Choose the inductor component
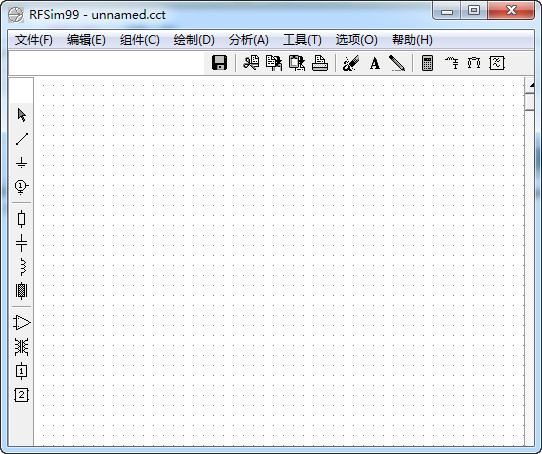 click(22, 267)
